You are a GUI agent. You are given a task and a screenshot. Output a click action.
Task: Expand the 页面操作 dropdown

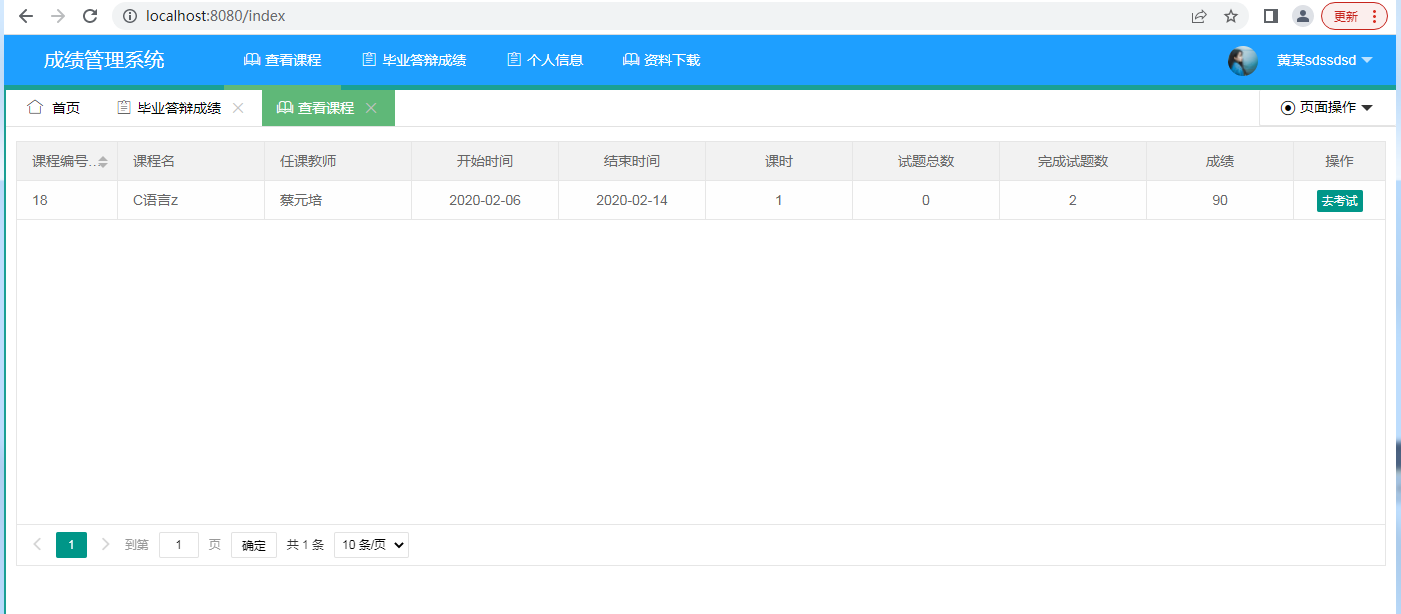tap(1326, 108)
